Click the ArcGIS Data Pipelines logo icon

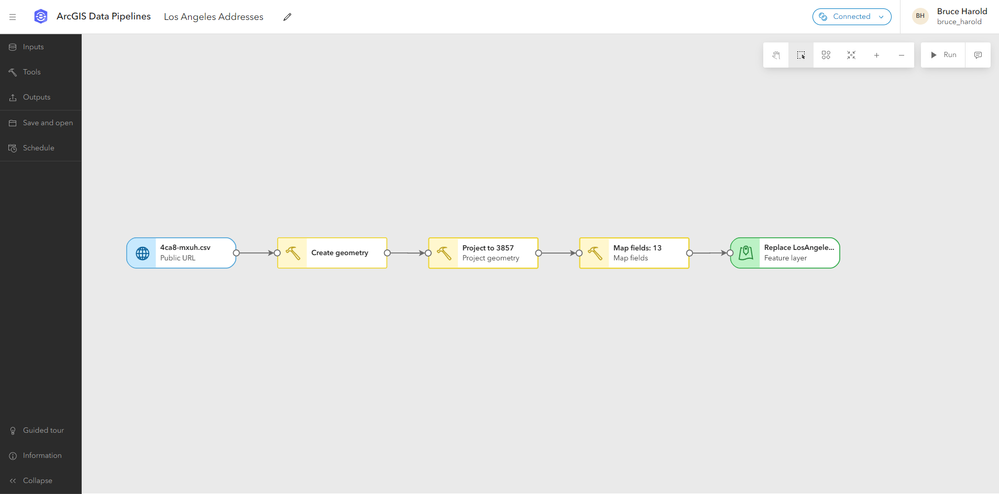click(41, 17)
